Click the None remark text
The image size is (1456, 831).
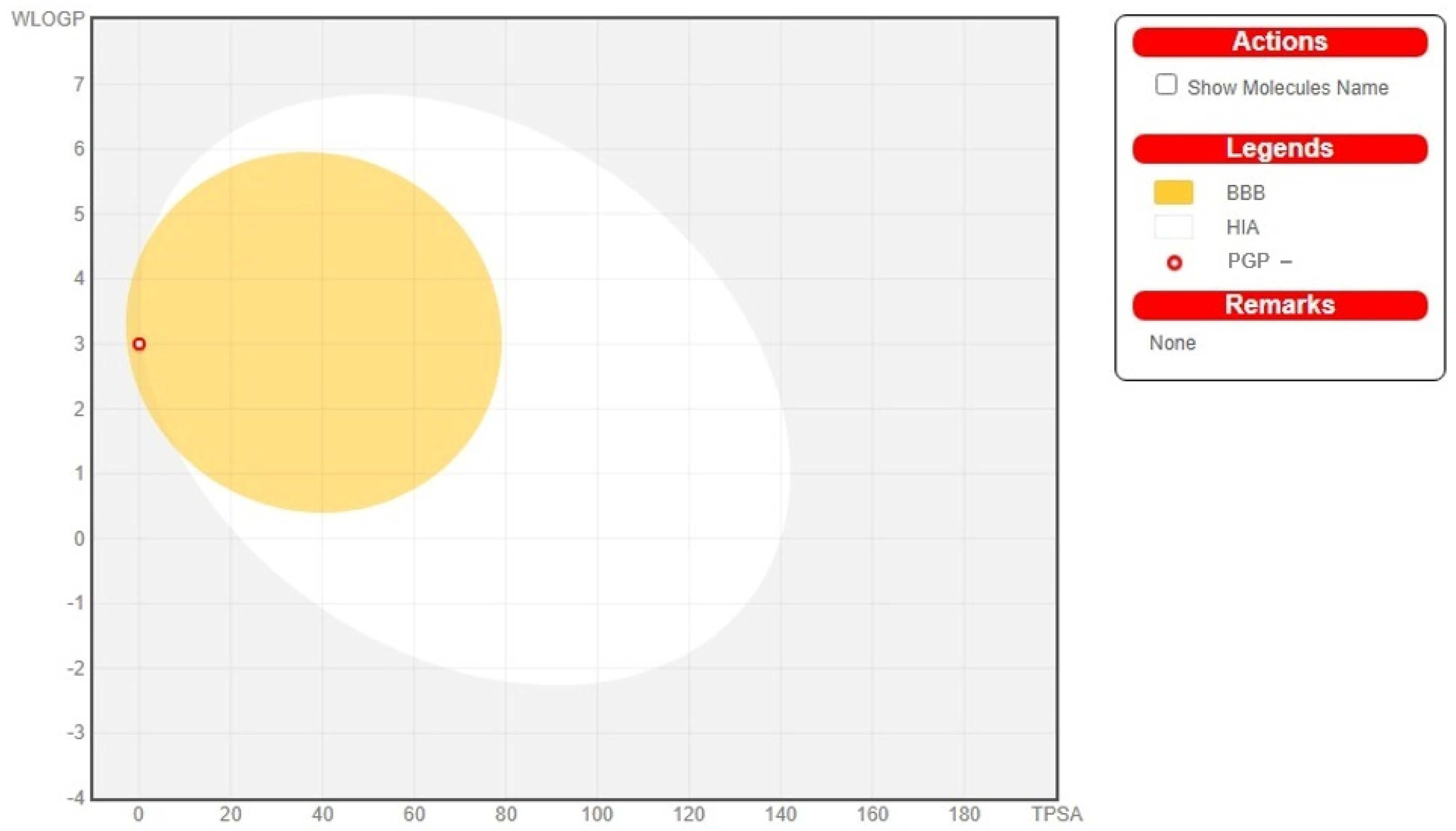[x=1172, y=342]
